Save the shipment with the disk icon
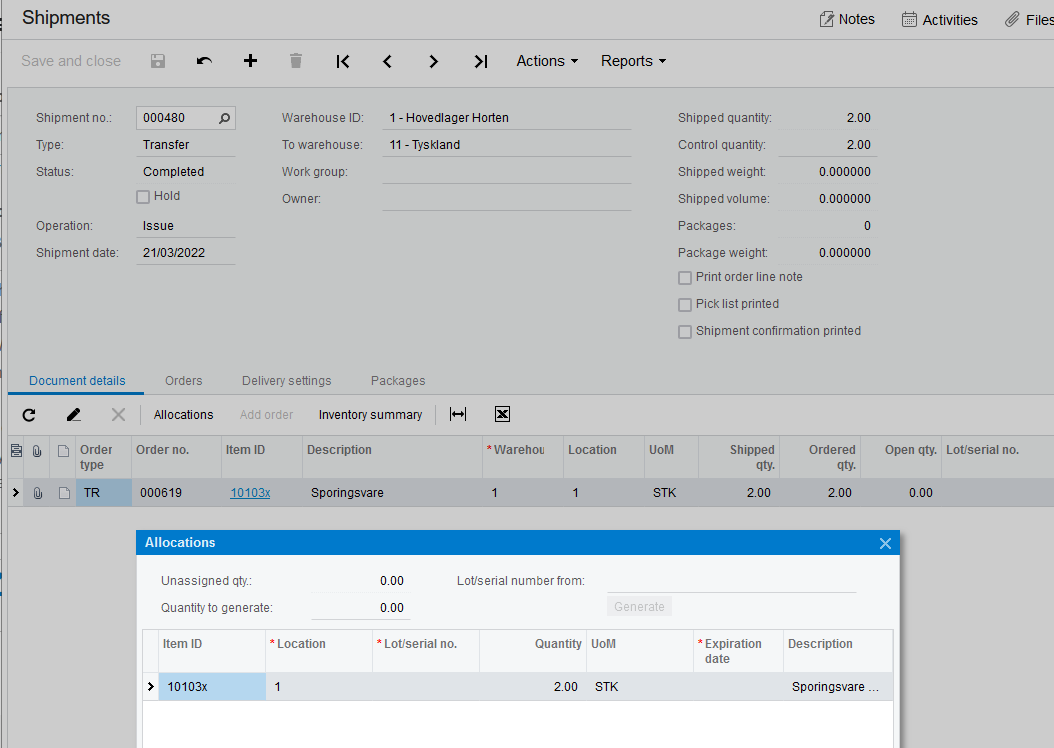The width and height of the screenshot is (1054, 748). tap(157, 61)
